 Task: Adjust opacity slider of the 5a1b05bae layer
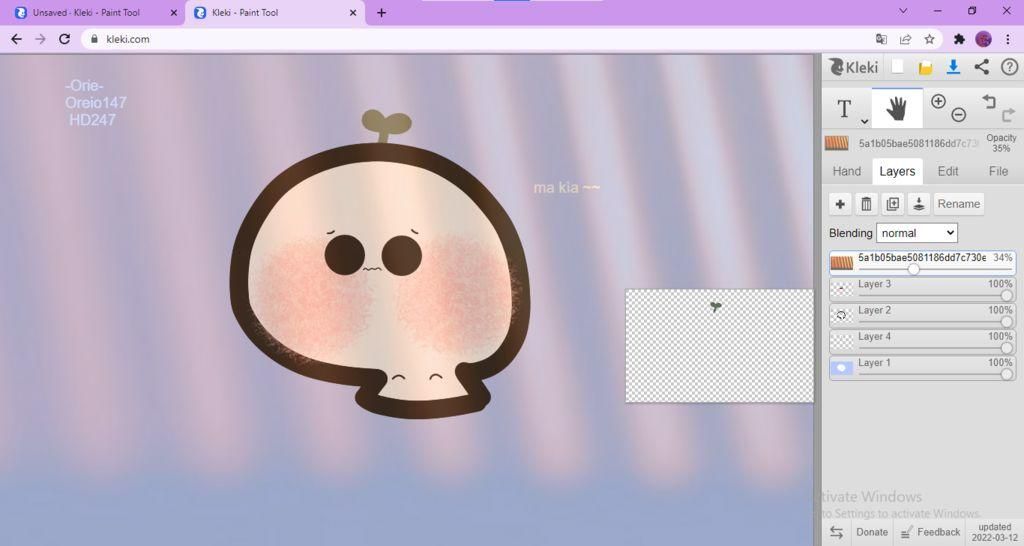tap(914, 269)
